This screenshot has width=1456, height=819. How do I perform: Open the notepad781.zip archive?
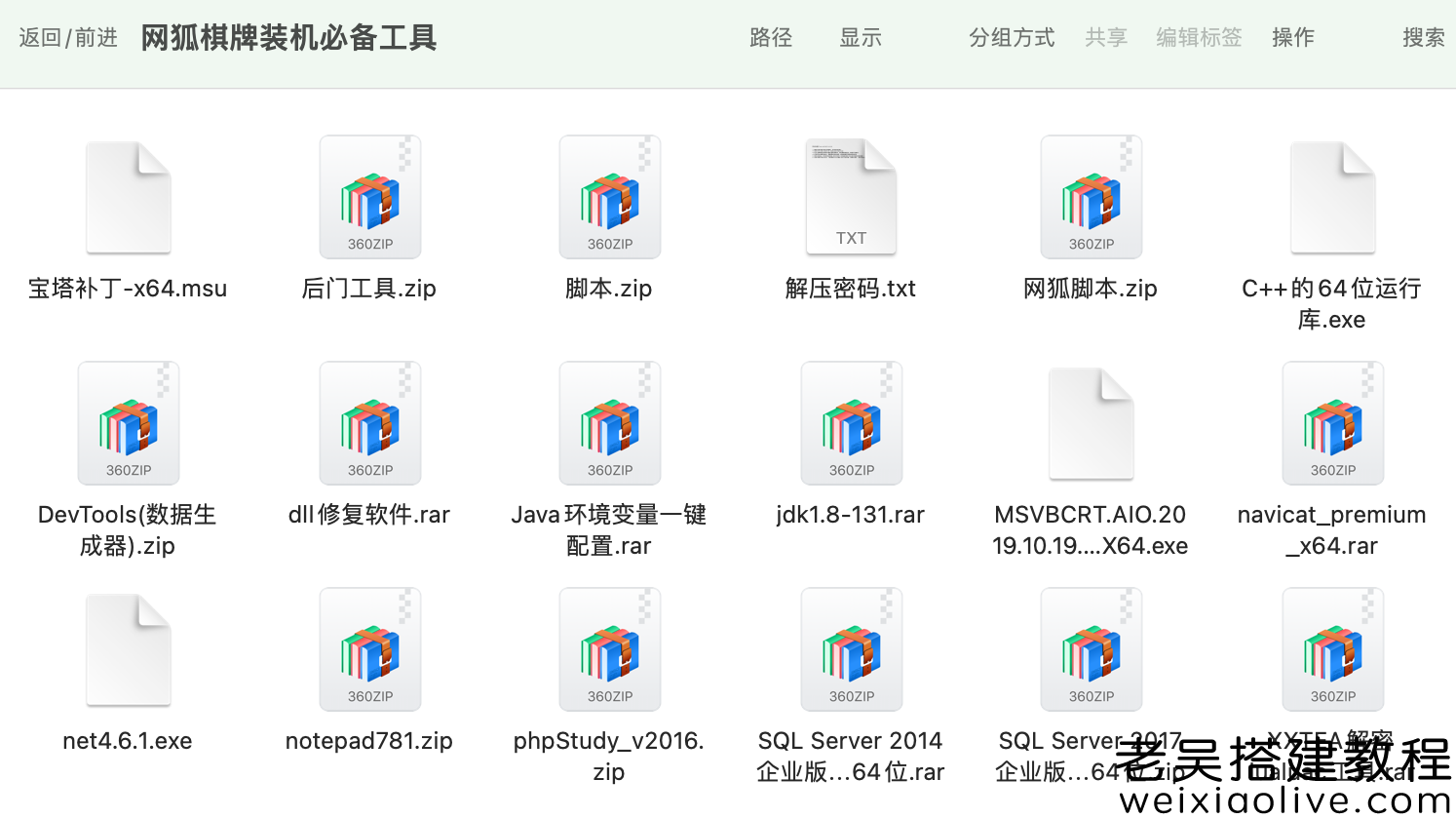369,648
